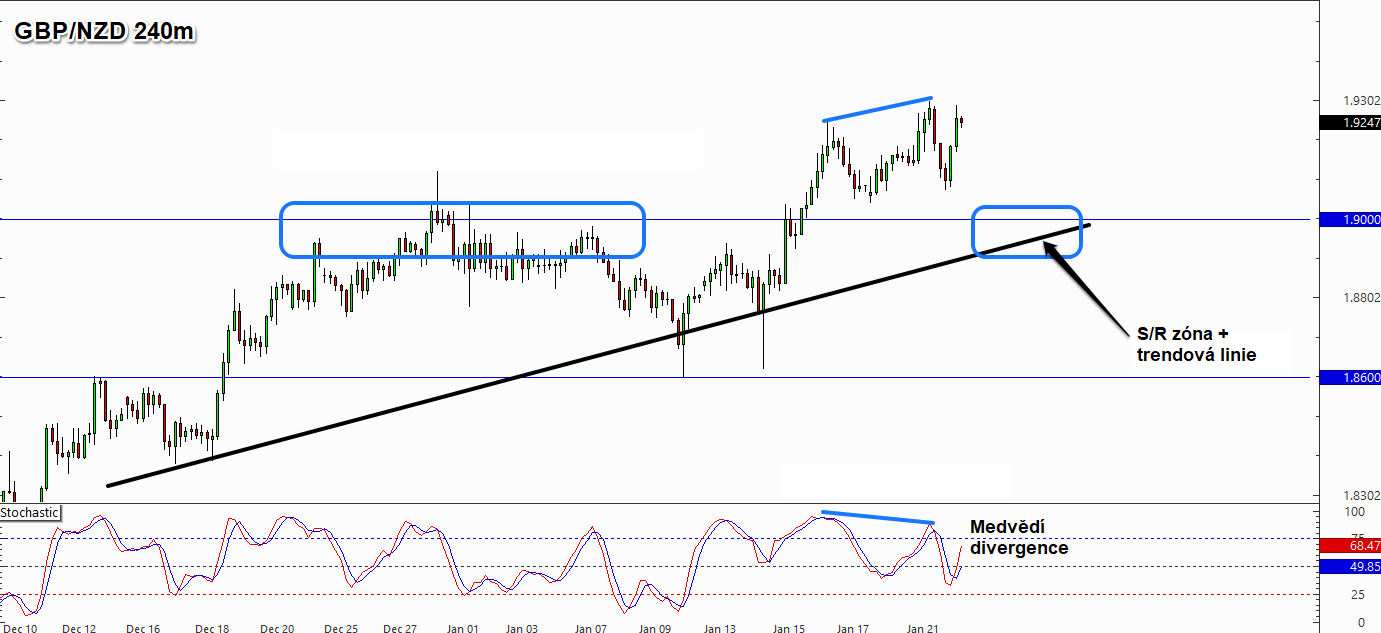
Task: Click the Jan 13 date label
Action: coord(719,629)
